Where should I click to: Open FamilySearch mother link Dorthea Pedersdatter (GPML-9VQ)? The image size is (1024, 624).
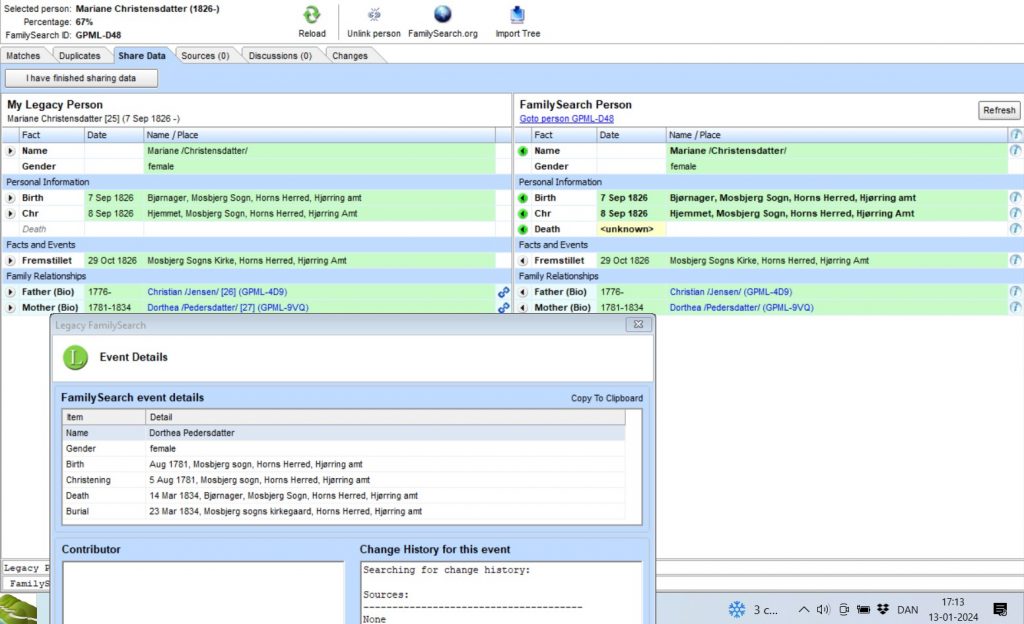pyautogui.click(x=741, y=307)
